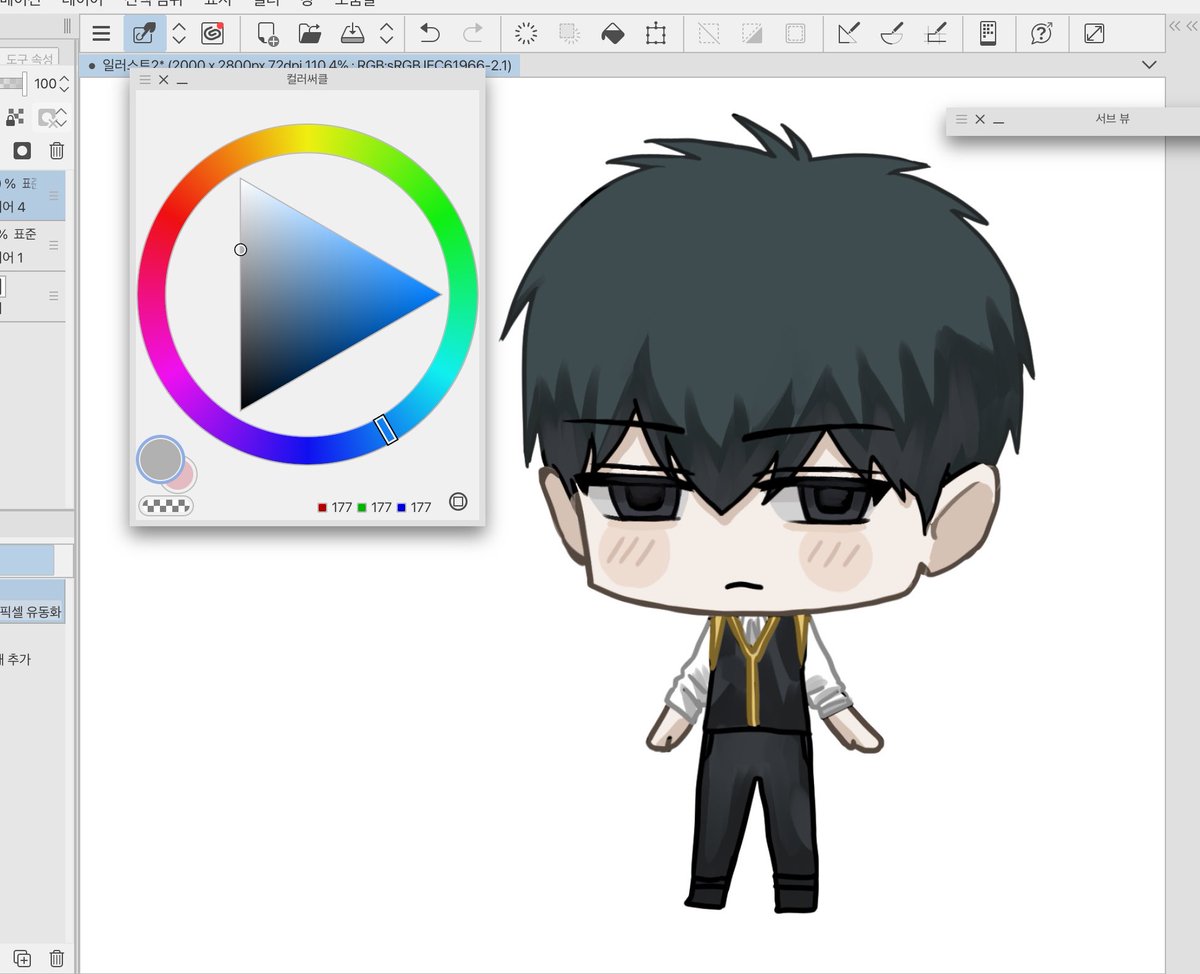Open the 컬러써클 panel hamburger menu
This screenshot has width=1200, height=974.
click(145, 80)
